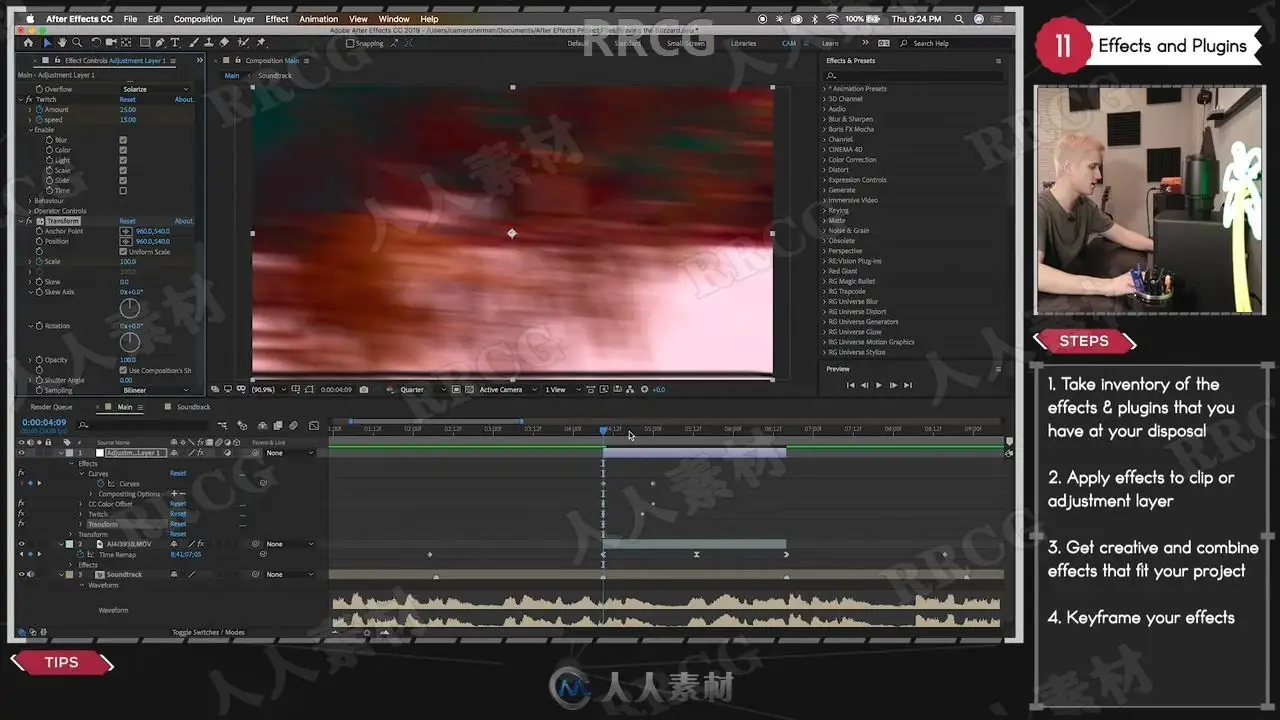
Task: Click the Position crosshair target icon
Action: (126, 241)
